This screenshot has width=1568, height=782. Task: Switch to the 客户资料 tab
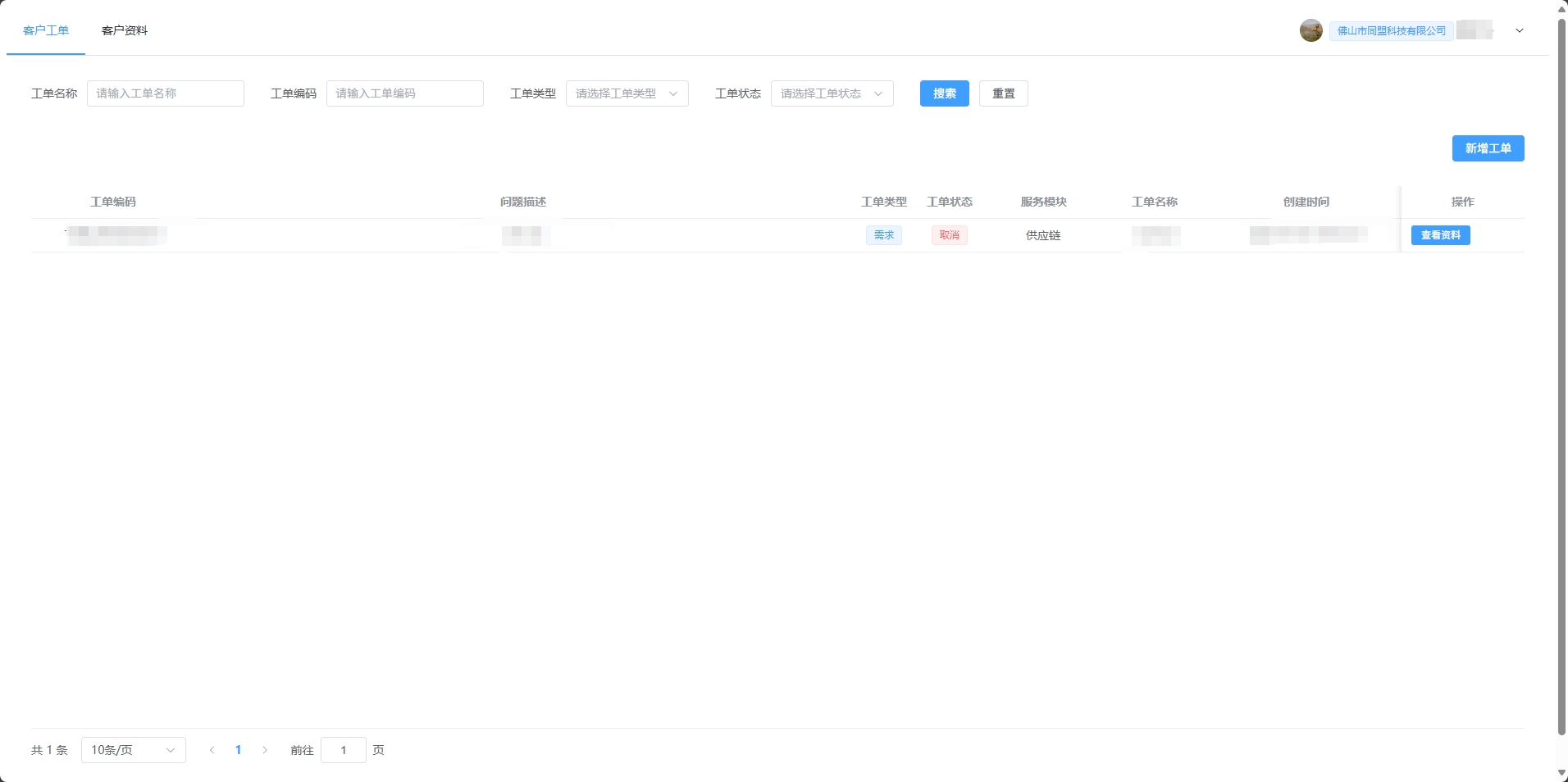point(124,30)
